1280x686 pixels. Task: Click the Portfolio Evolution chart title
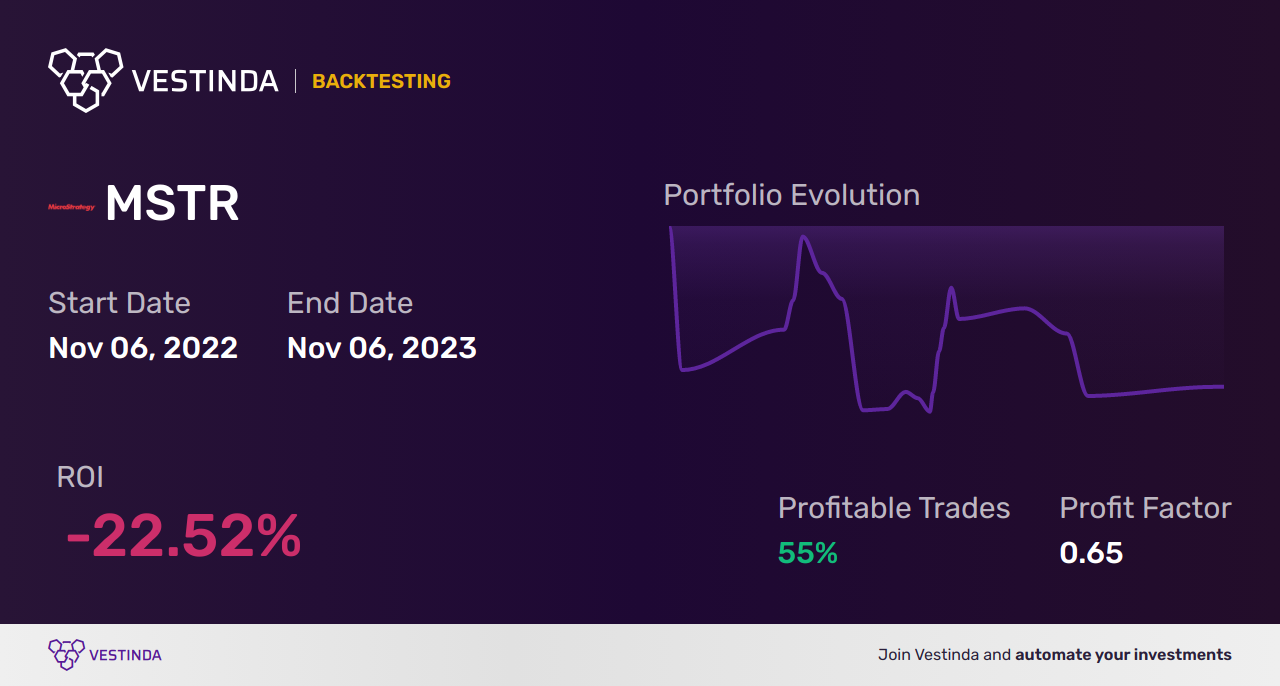[791, 195]
